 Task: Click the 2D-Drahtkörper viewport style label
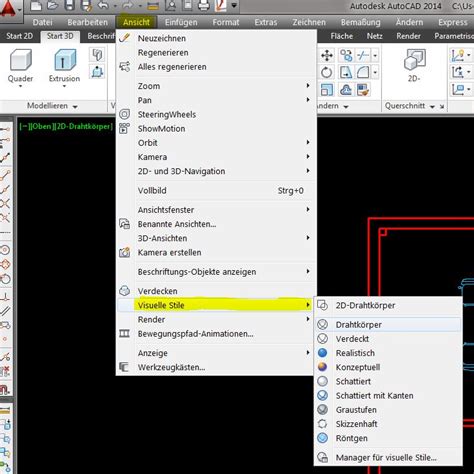(83, 126)
